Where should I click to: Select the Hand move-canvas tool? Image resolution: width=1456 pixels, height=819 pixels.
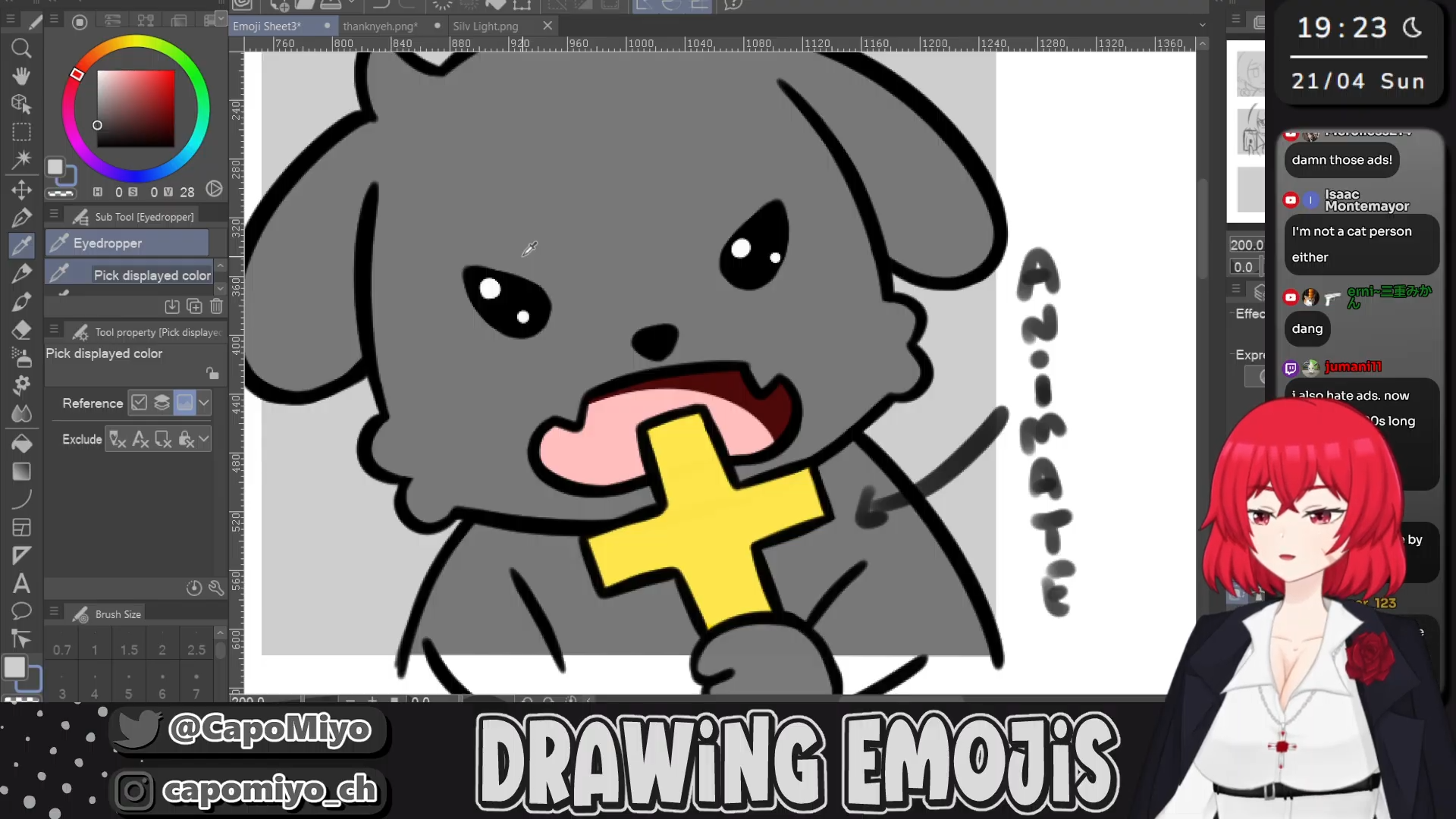21,76
